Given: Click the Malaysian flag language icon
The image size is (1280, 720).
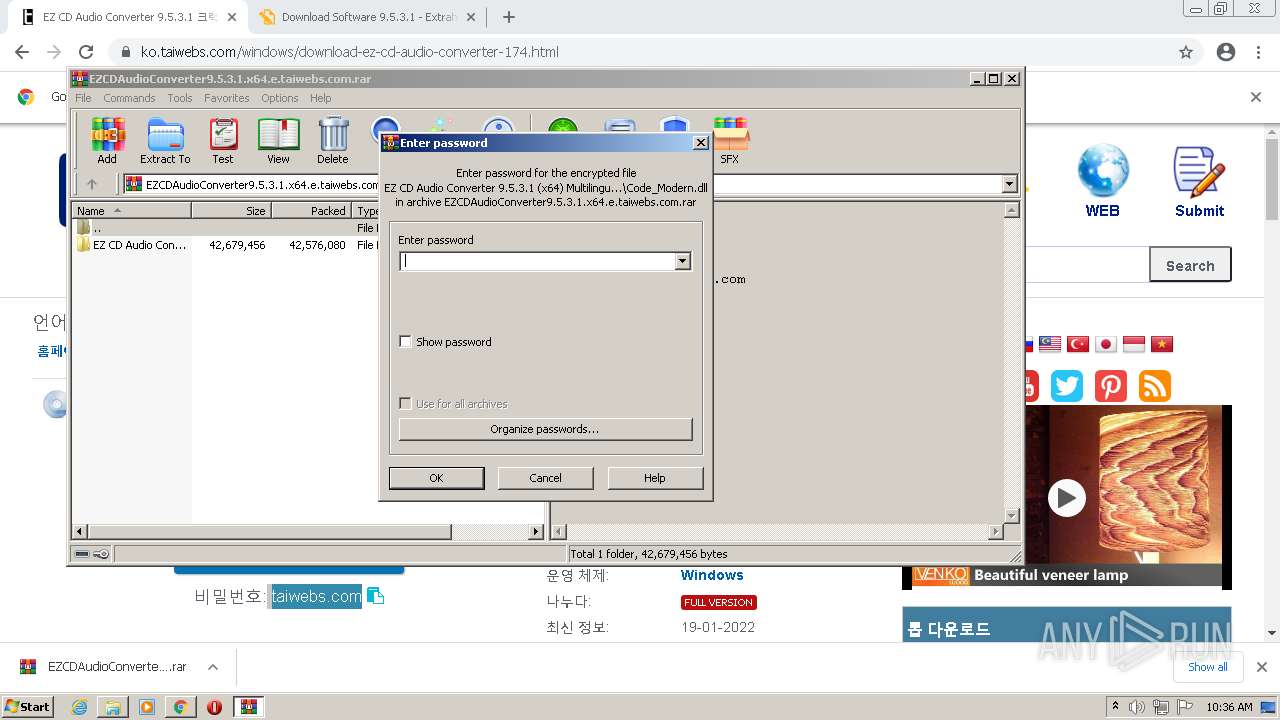Looking at the screenshot, I should [1050, 344].
